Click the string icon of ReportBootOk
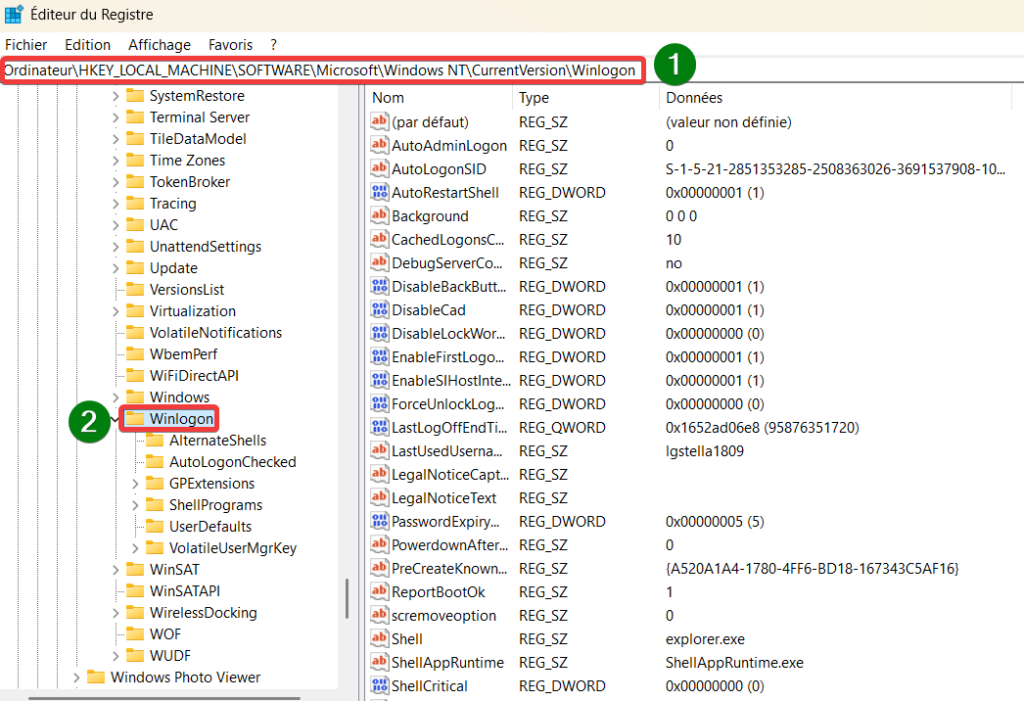1024x701 pixels. click(x=379, y=592)
